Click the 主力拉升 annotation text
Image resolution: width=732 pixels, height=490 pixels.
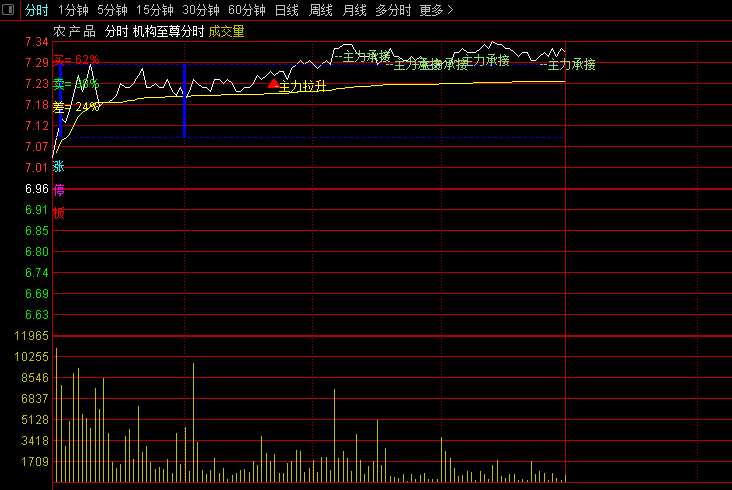303,86
